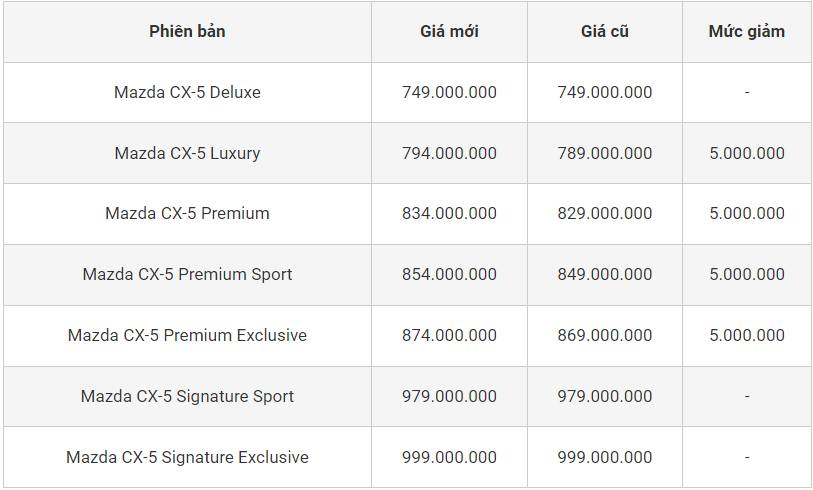Select the "Giá cũ" header cell
The height and width of the screenshot is (490, 813).
tap(604, 31)
